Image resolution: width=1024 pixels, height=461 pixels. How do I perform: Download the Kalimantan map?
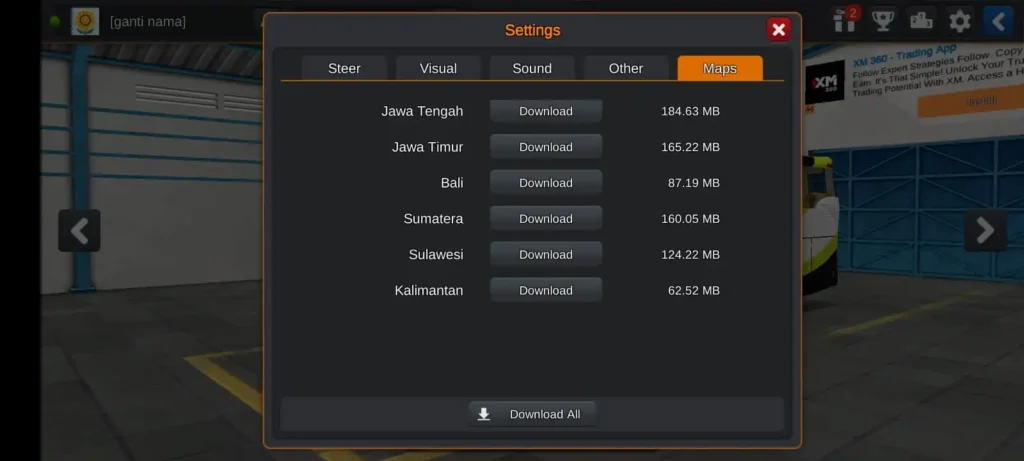546,291
